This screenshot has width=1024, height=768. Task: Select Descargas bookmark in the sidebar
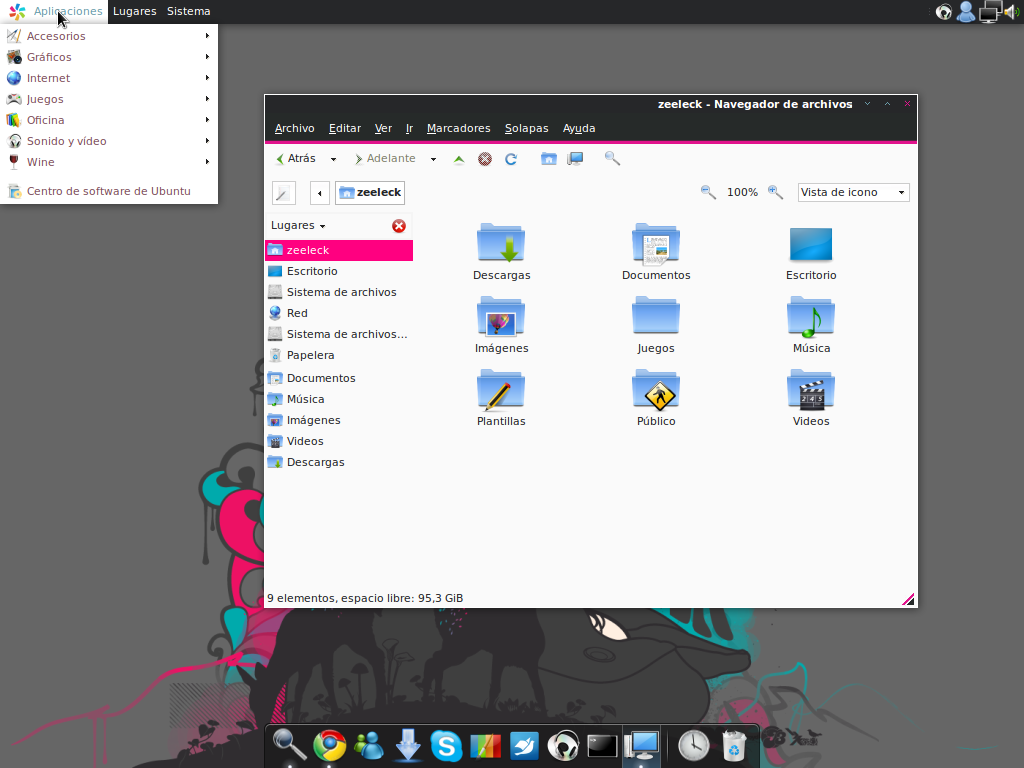click(339, 462)
